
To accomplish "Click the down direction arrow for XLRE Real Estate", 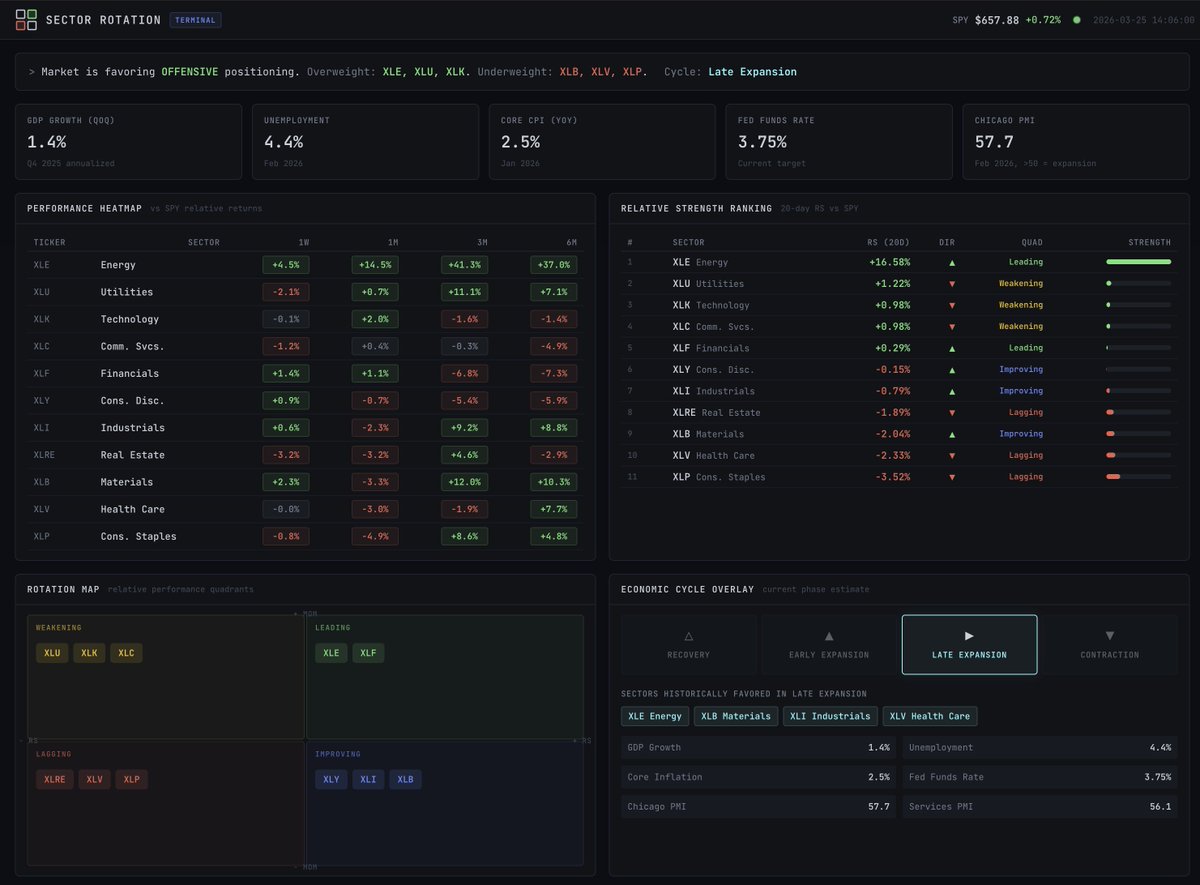I will click(x=952, y=413).
